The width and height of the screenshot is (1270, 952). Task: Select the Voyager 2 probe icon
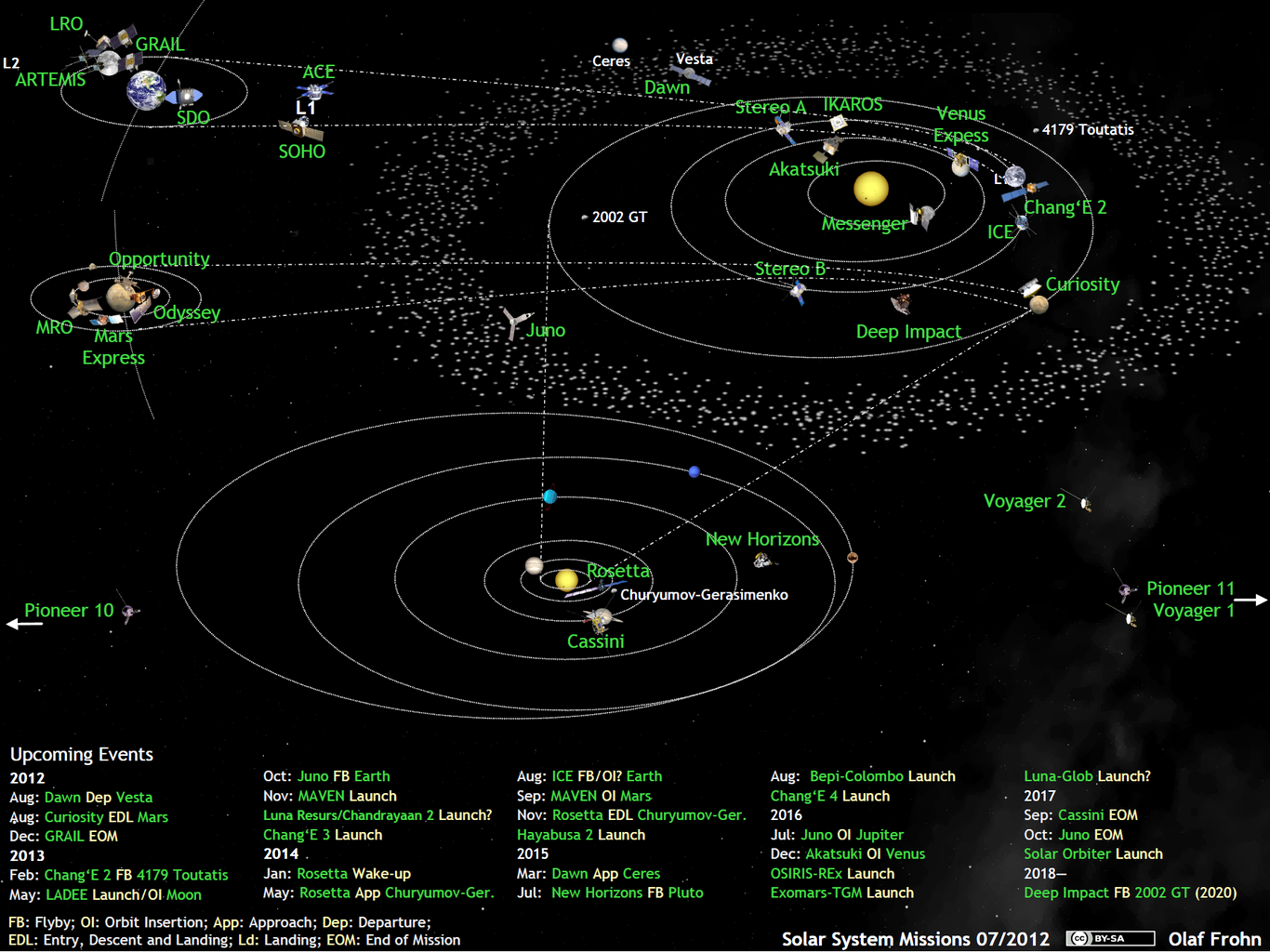click(x=1084, y=503)
